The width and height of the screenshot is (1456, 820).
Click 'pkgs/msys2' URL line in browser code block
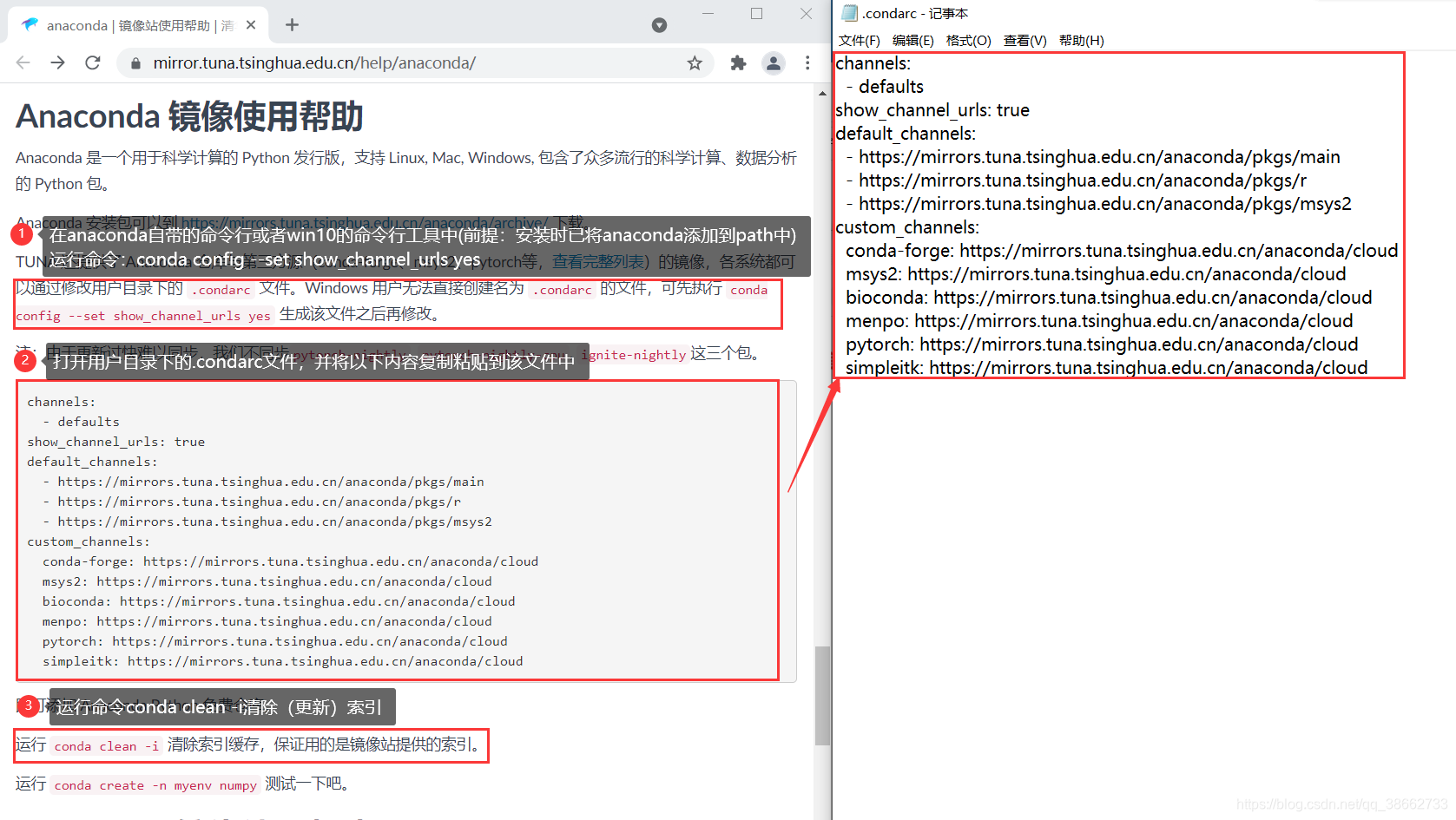pyautogui.click(x=267, y=522)
